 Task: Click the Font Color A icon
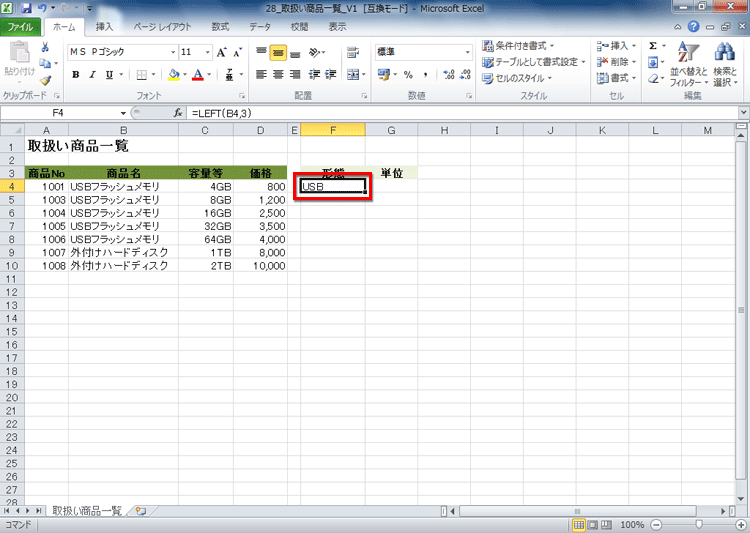coord(198,75)
